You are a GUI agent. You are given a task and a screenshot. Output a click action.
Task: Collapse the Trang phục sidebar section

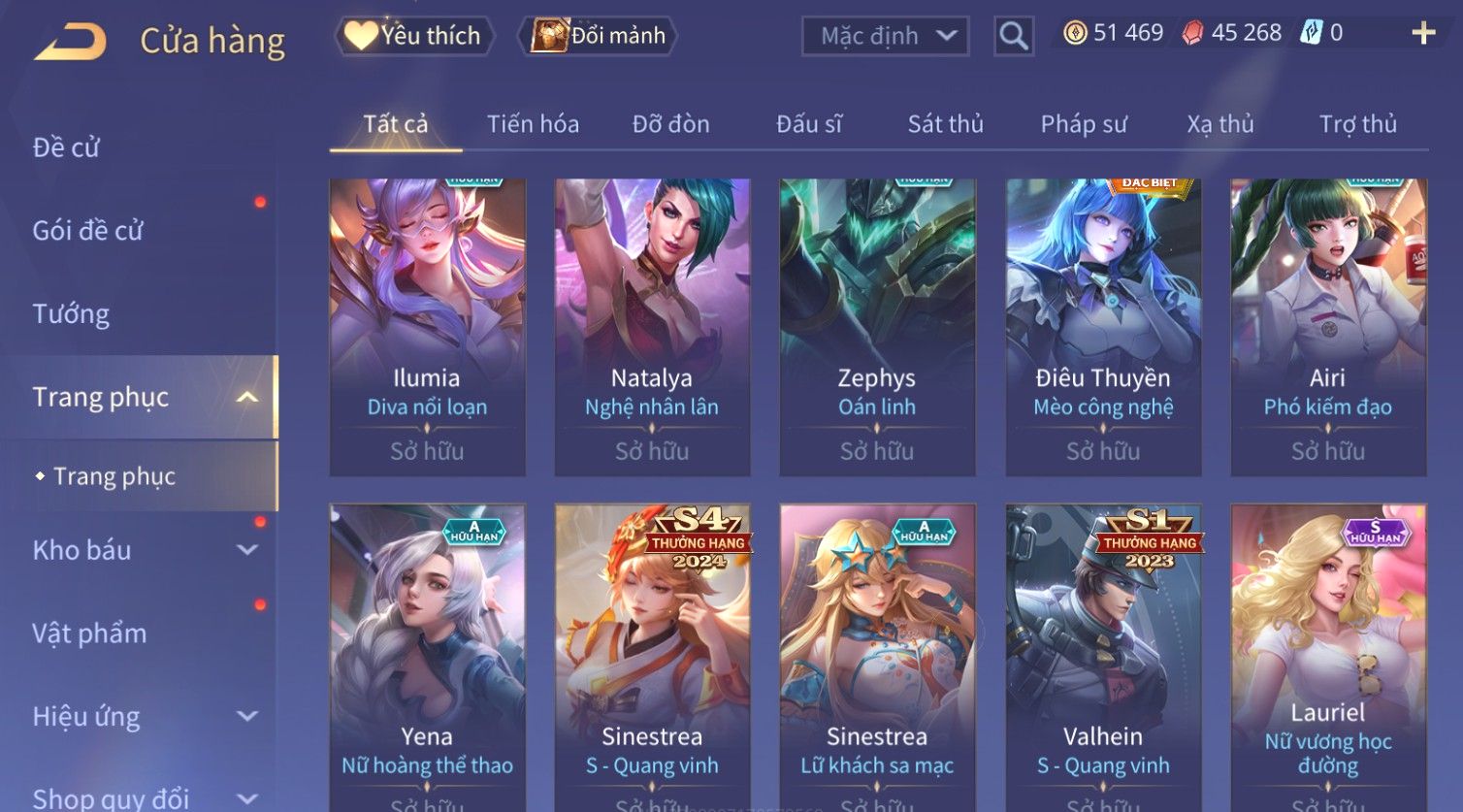tap(247, 397)
